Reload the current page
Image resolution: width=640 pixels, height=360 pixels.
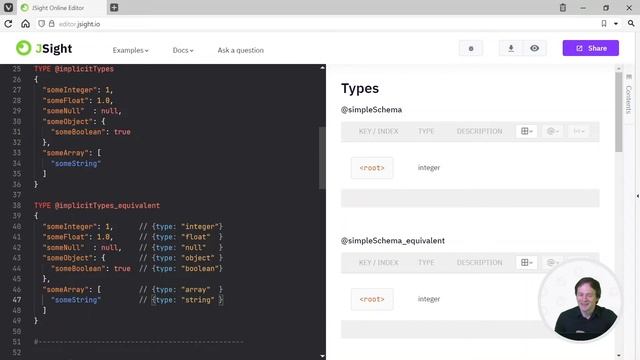point(8,24)
